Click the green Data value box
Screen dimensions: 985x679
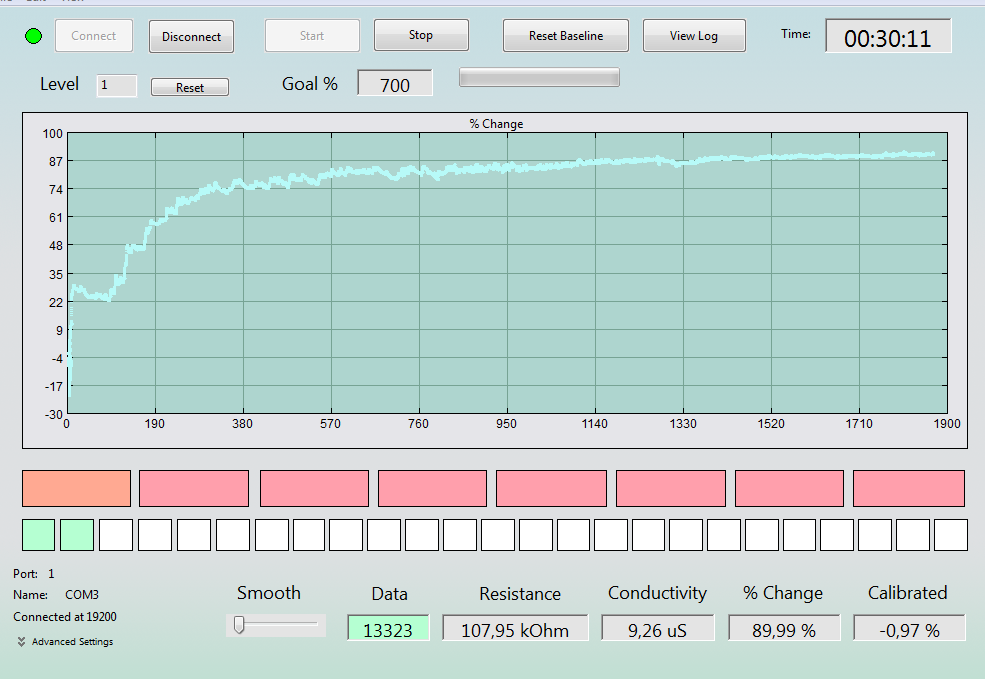388,628
